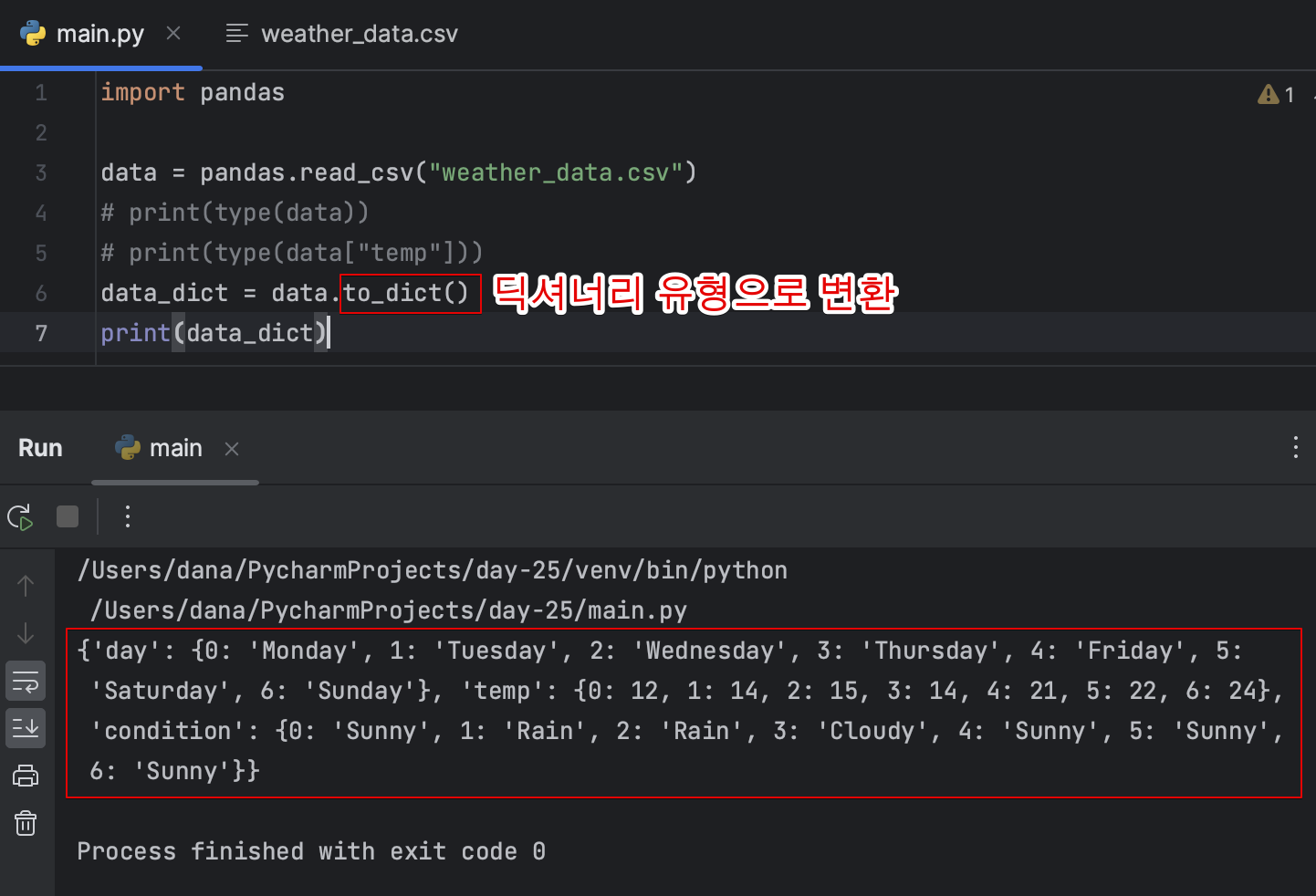
Task: Click print(data_dict) on line 7
Action: pyautogui.click(x=214, y=333)
